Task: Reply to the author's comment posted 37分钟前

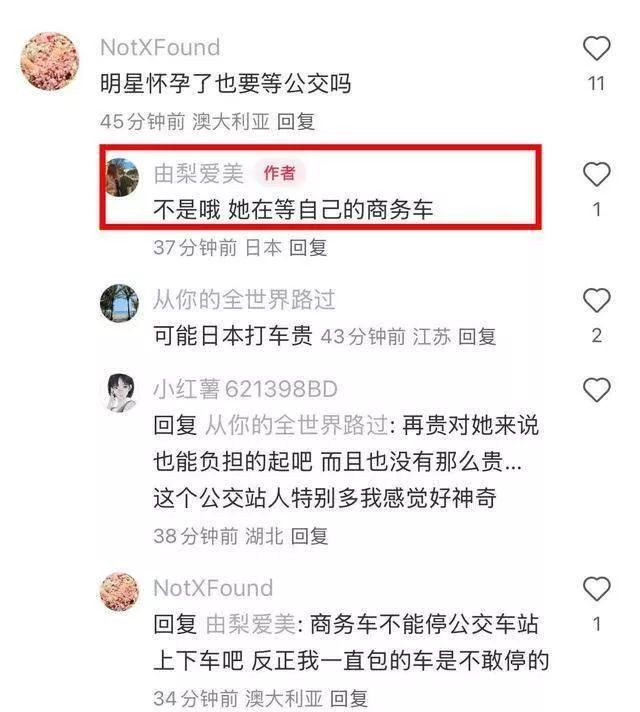Action: [308, 248]
